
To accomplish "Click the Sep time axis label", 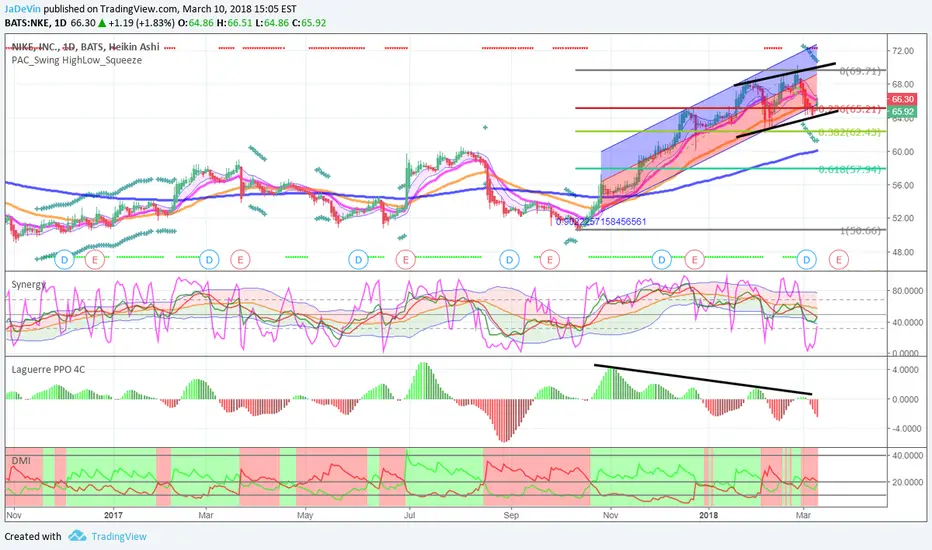I will tap(511, 515).
